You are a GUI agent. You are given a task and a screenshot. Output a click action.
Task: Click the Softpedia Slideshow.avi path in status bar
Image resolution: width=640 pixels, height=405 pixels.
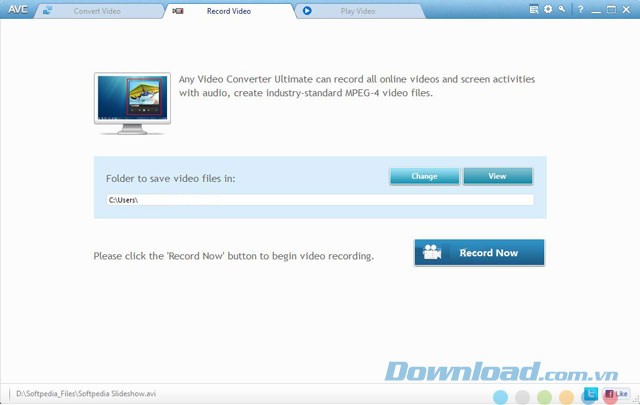pos(86,394)
